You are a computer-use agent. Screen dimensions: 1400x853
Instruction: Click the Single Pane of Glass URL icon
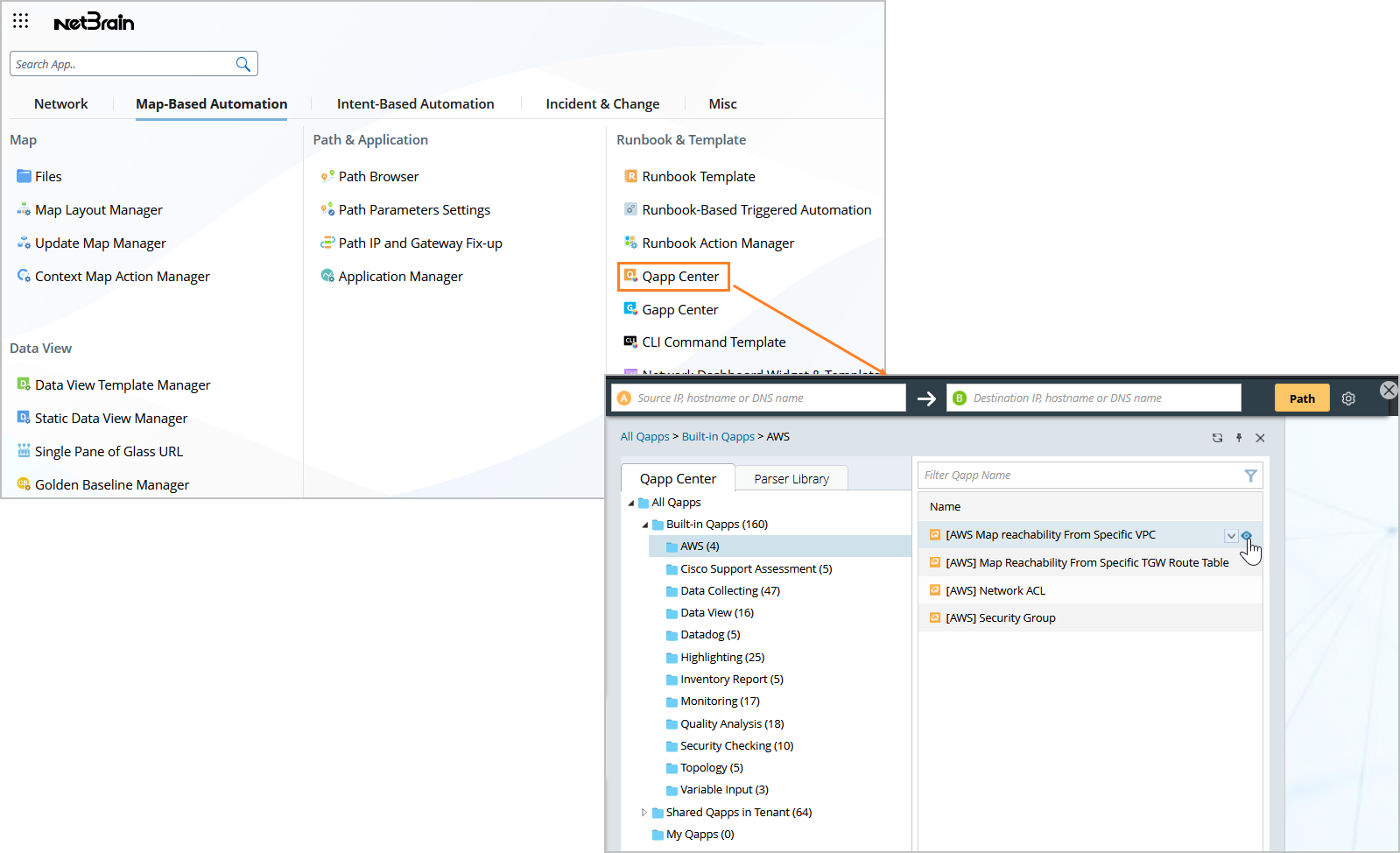point(24,451)
